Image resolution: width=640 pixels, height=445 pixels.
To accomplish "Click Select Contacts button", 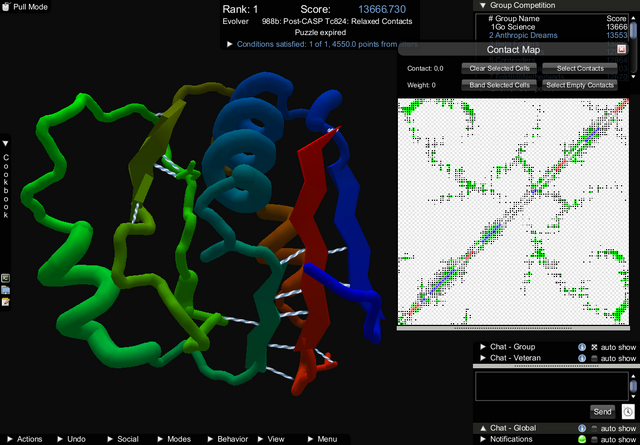I will click(580, 68).
